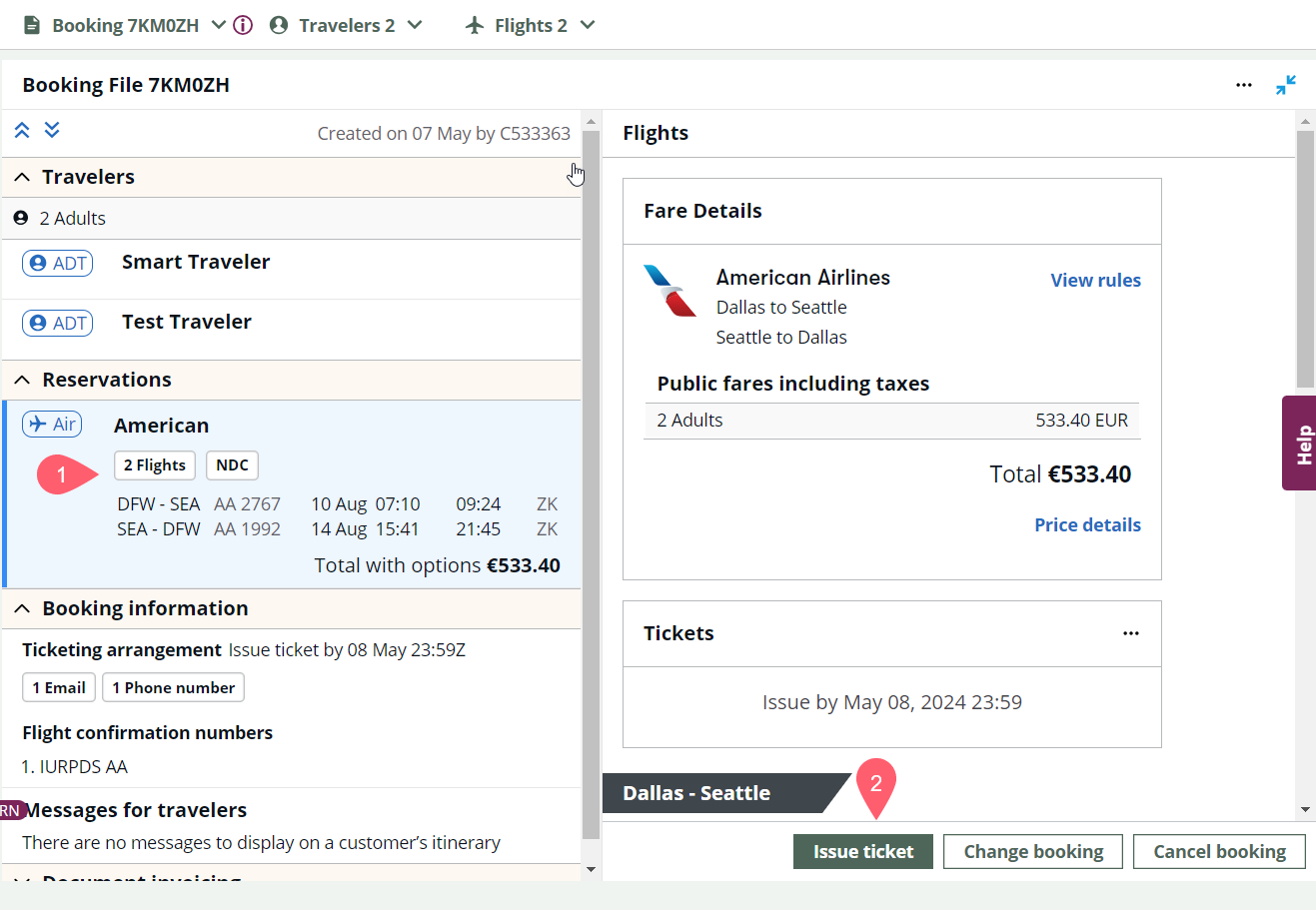Click the Dallas - Seattle segment header
1316x910 pixels.
[x=725, y=793]
